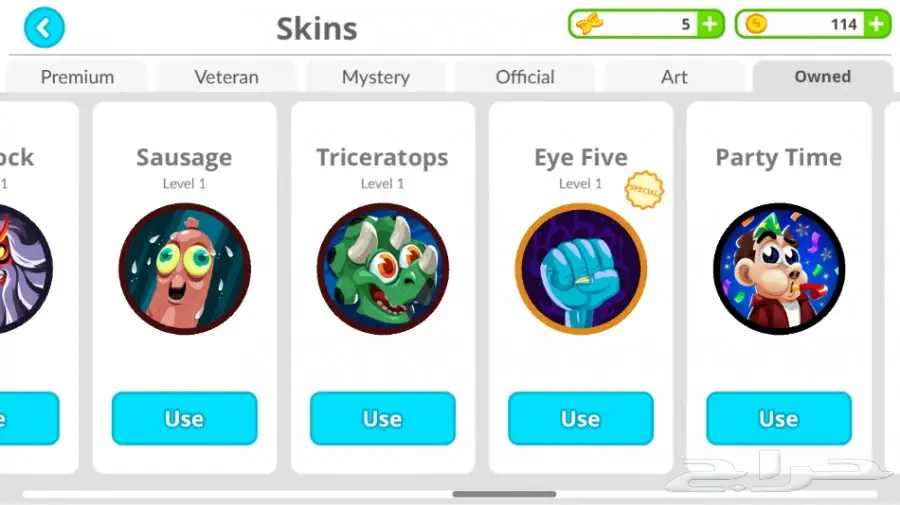Screen dimensions: 900x505
Task: Use the Eye Five skin
Action: point(581,418)
